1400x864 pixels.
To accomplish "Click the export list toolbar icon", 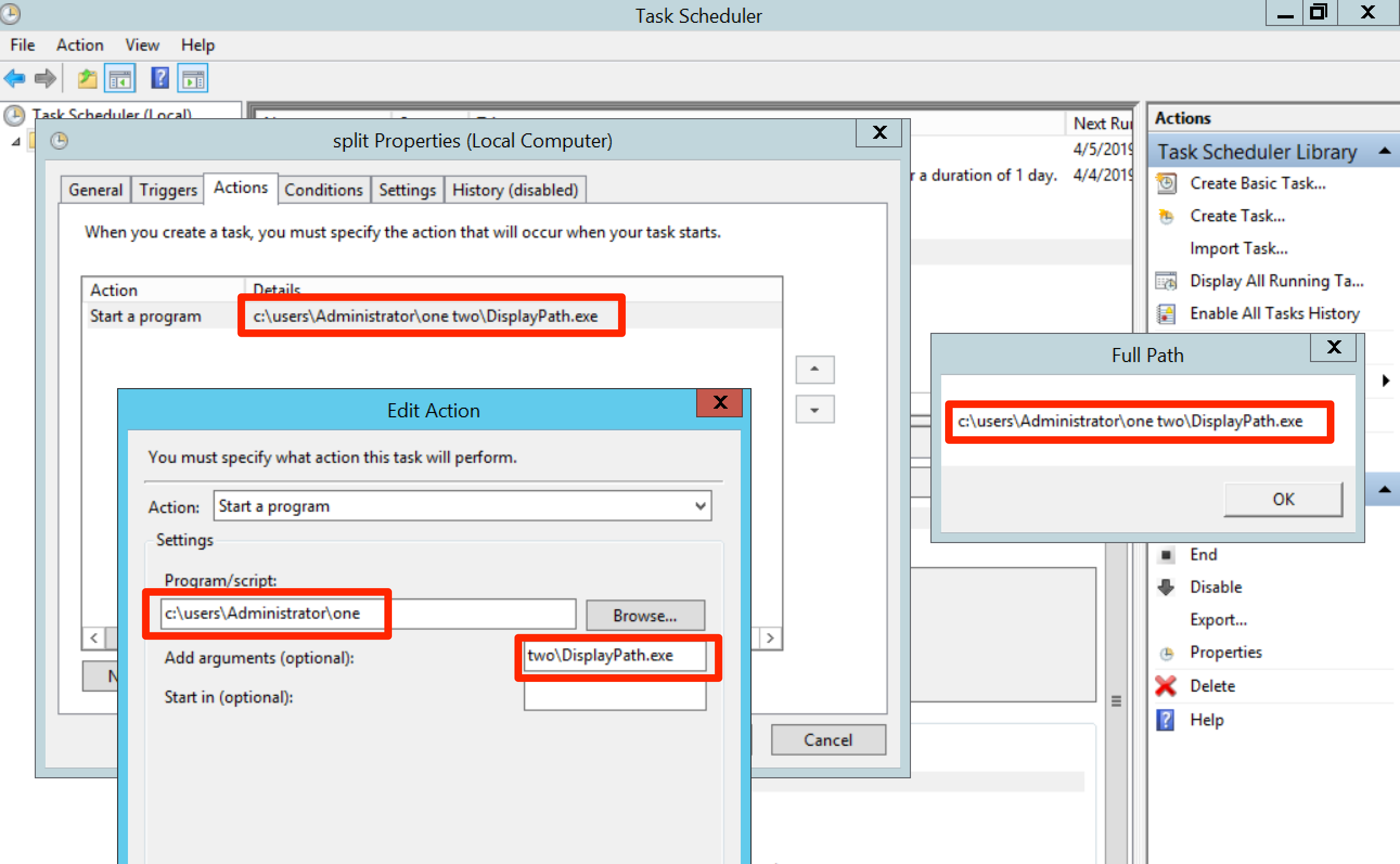I will point(86,78).
